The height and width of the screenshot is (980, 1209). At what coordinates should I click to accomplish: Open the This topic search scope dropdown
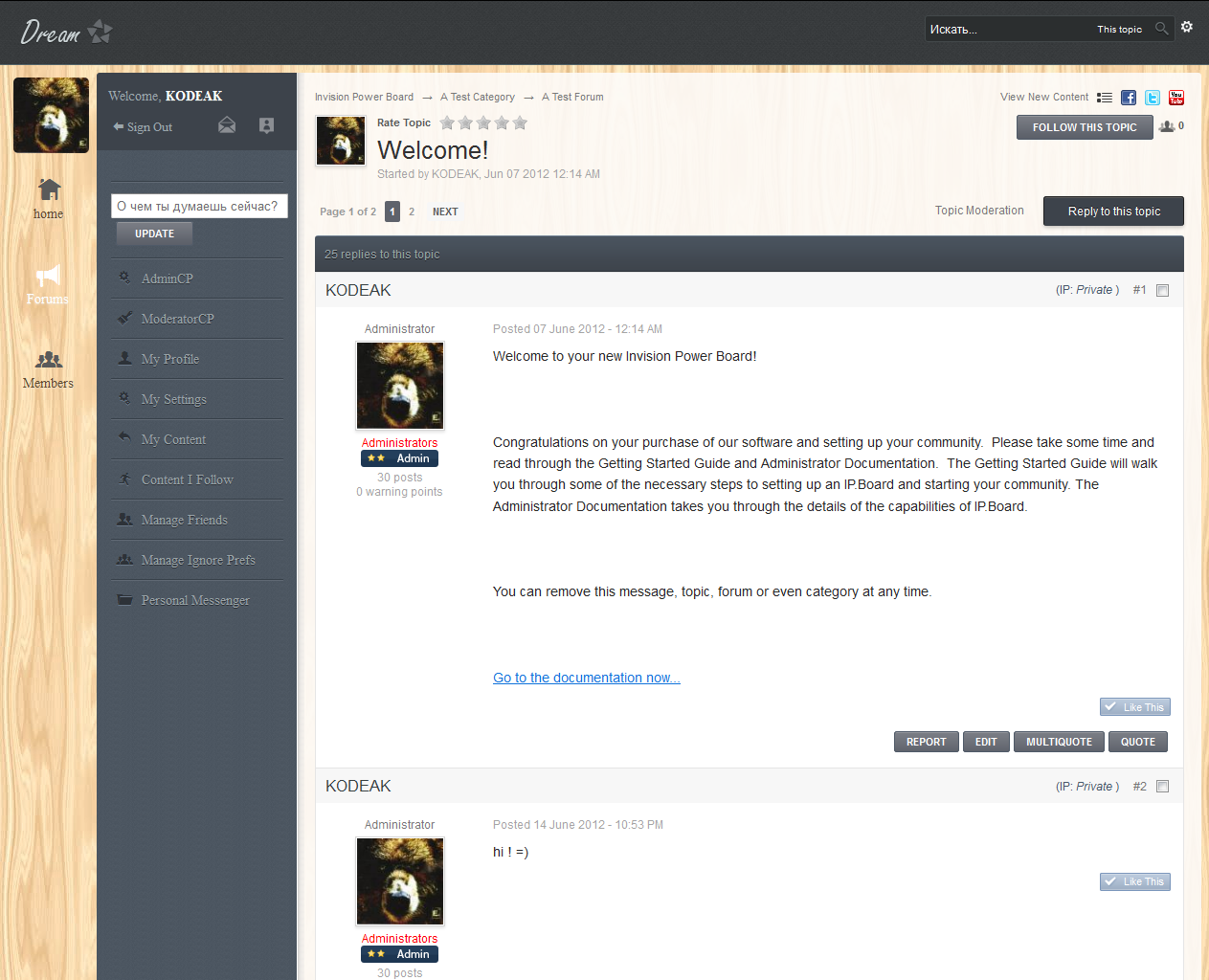click(x=1119, y=30)
